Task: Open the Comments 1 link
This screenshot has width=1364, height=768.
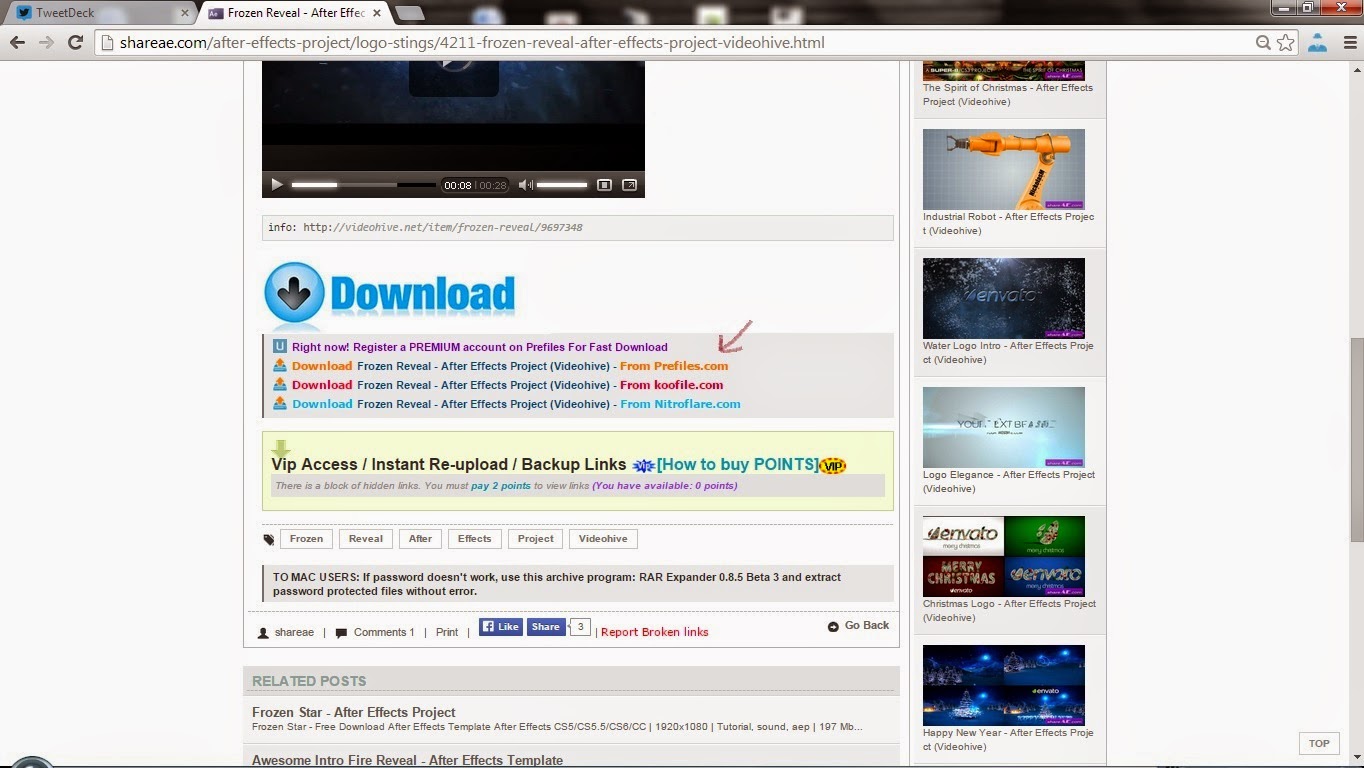Action: pos(384,632)
